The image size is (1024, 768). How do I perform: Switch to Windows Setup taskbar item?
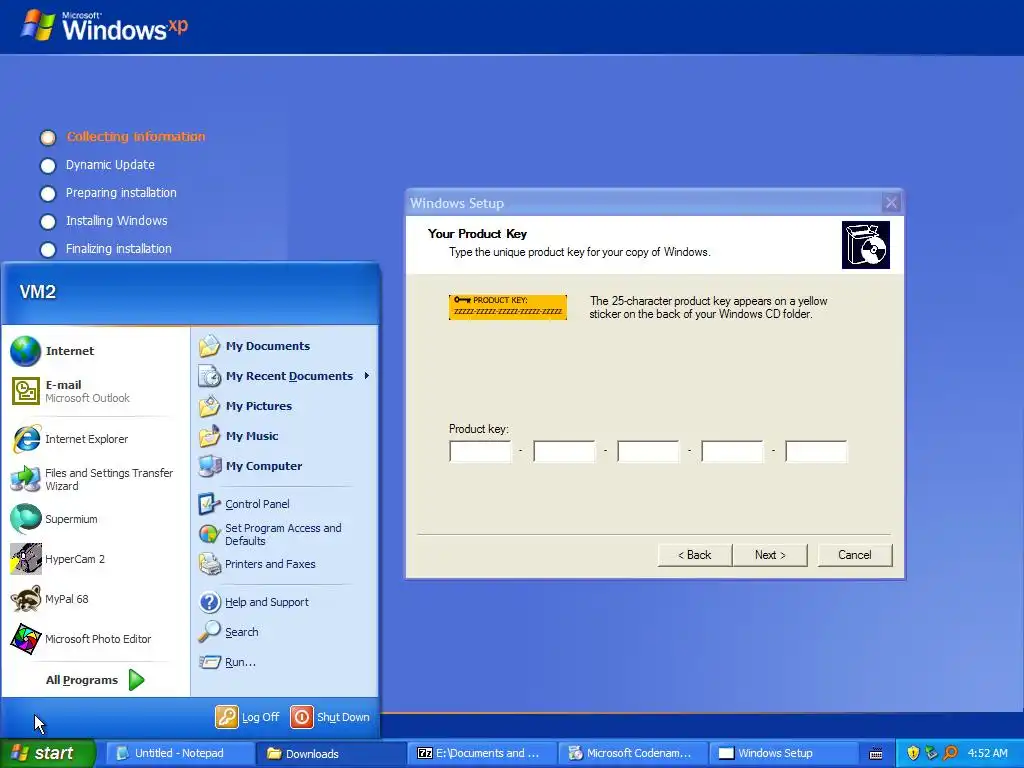pos(783,753)
